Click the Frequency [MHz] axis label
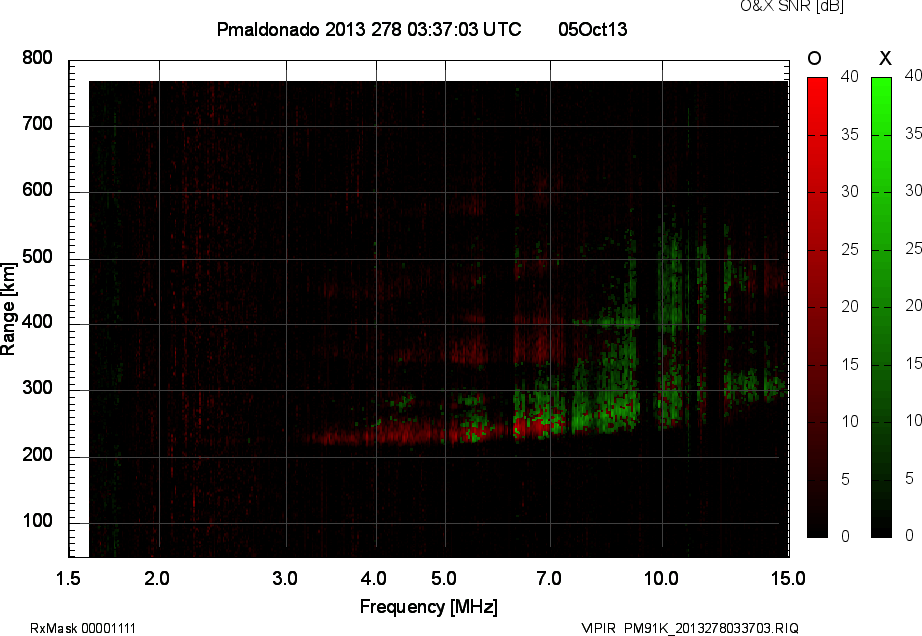 [429, 607]
